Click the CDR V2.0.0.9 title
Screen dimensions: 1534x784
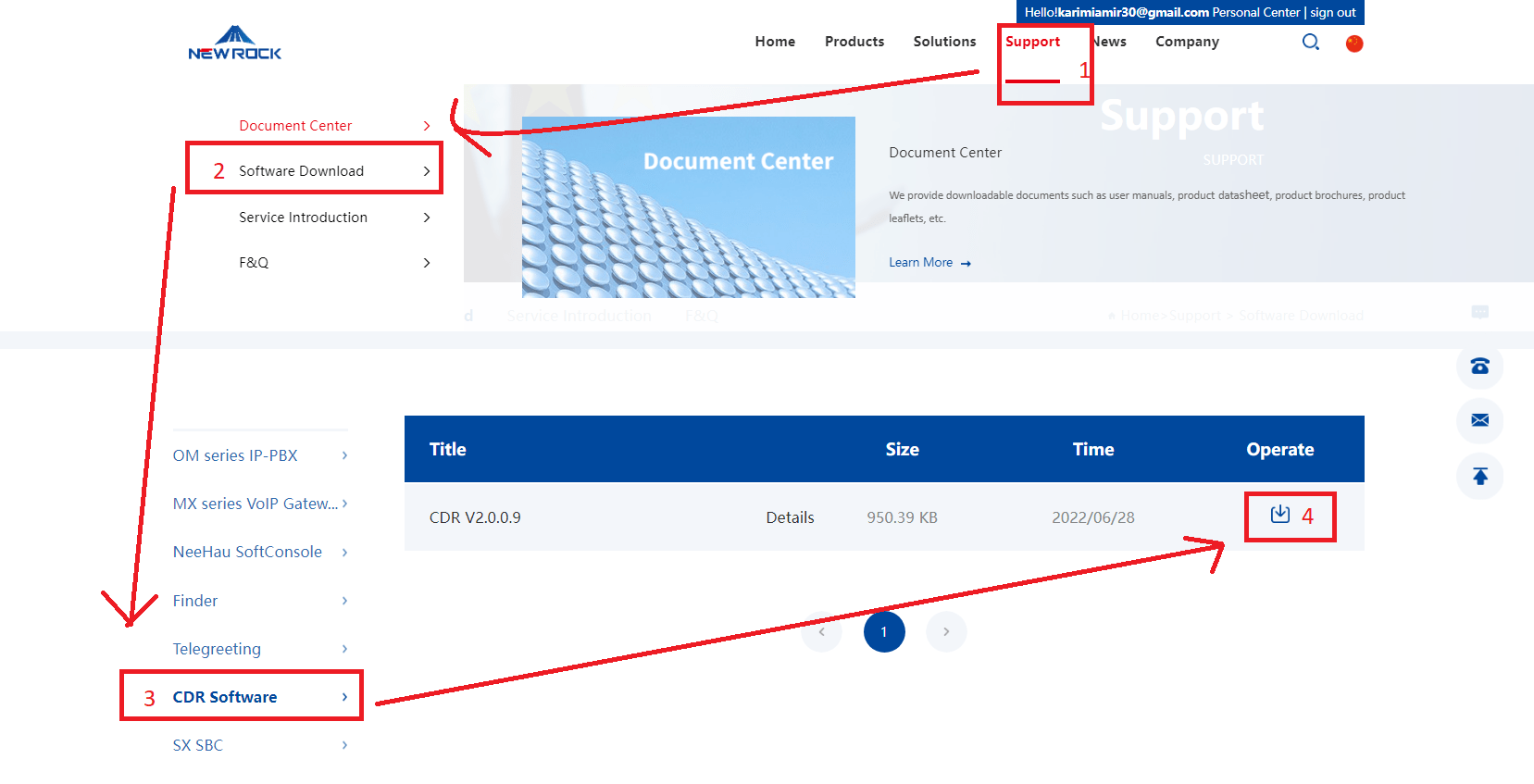pos(475,517)
